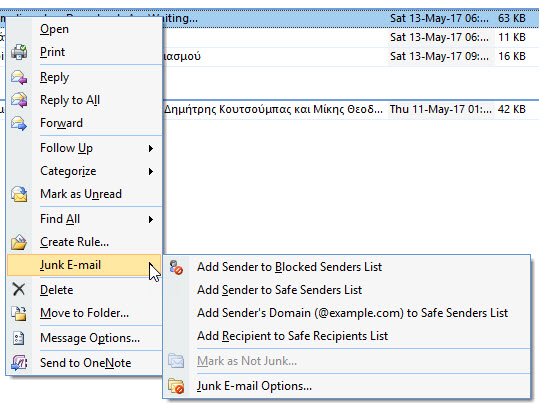Expand the Follow Up submenu arrow
The image size is (539, 404).
[151, 149]
